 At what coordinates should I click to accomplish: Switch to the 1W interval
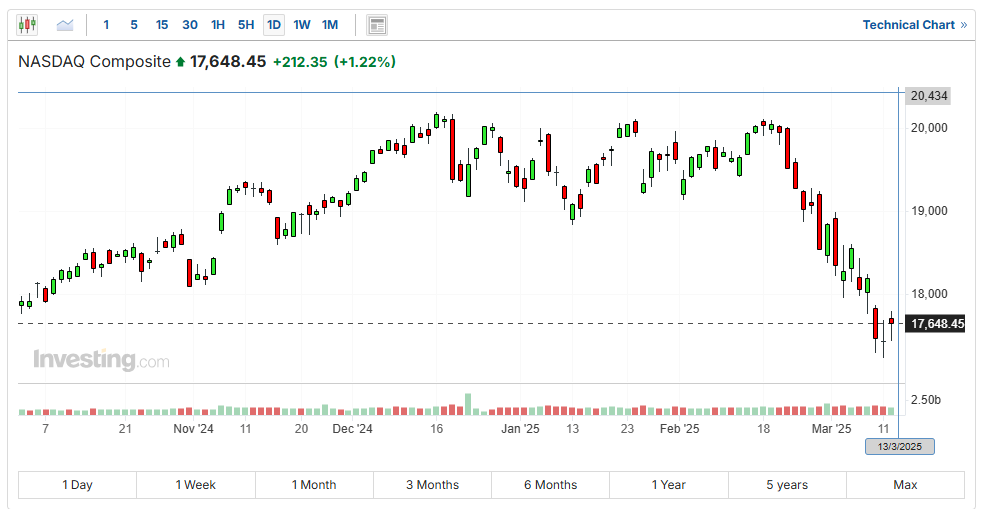pos(302,24)
